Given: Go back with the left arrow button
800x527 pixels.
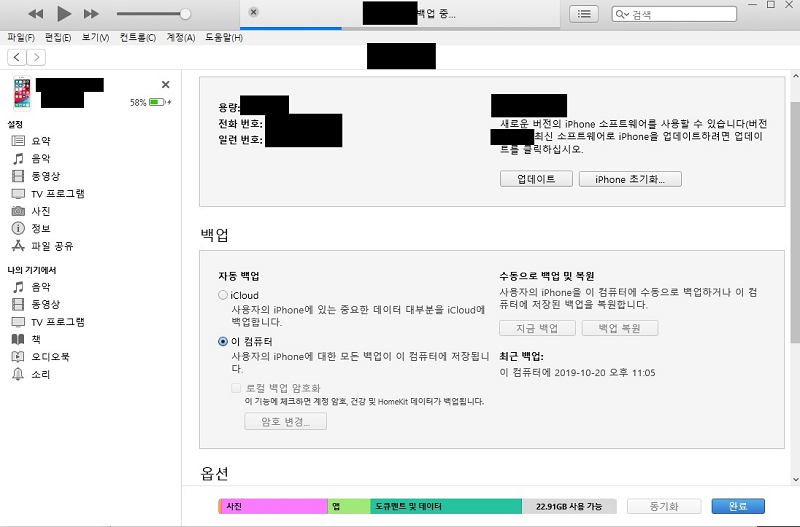Looking at the screenshot, I should pyautogui.click(x=17, y=57).
